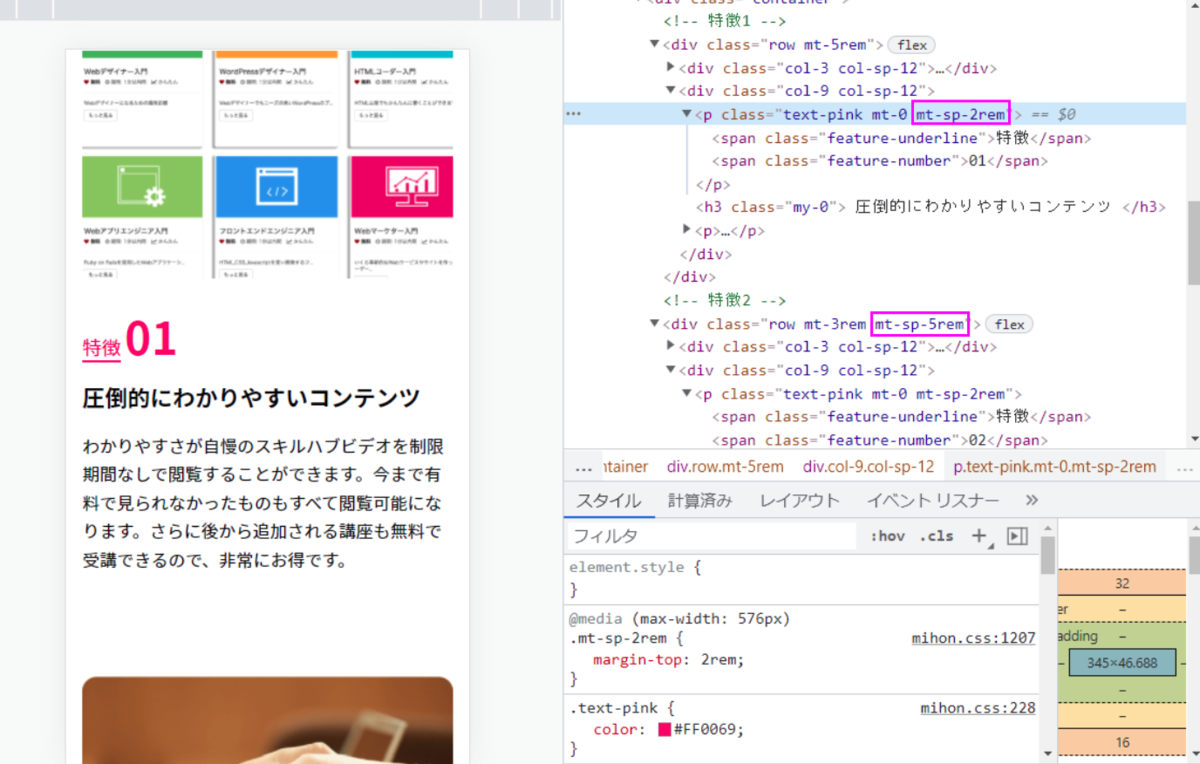Collapse col-9 col-sp-12 div in 特徴1 block
This screenshot has height=764, width=1200.
coord(671,91)
